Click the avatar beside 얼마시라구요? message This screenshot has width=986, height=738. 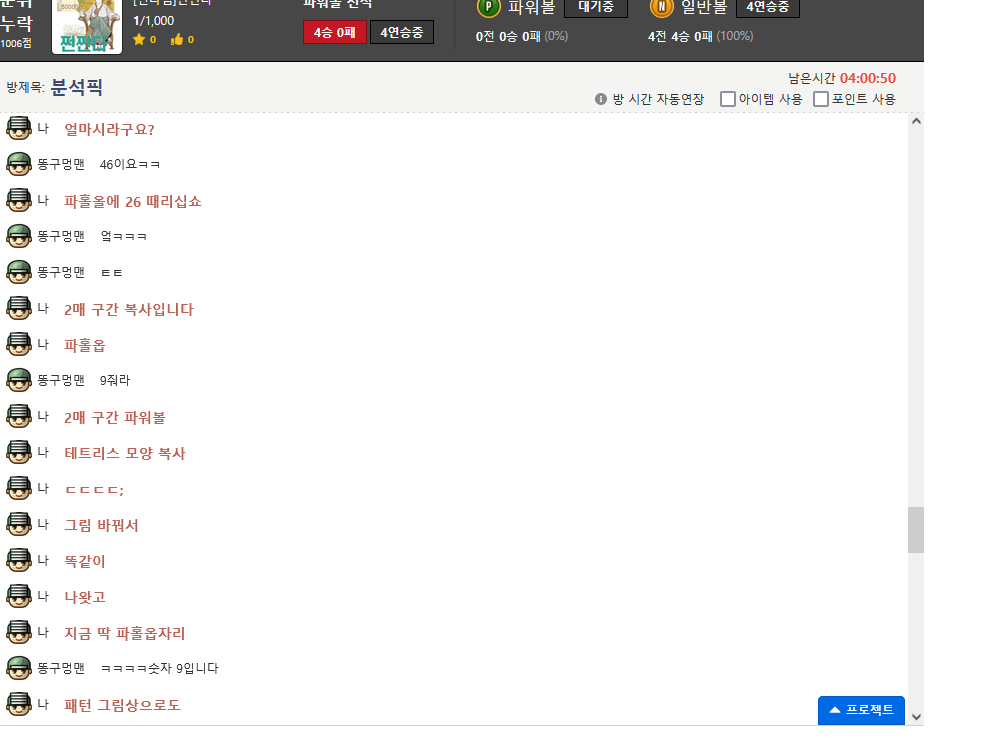(19, 128)
